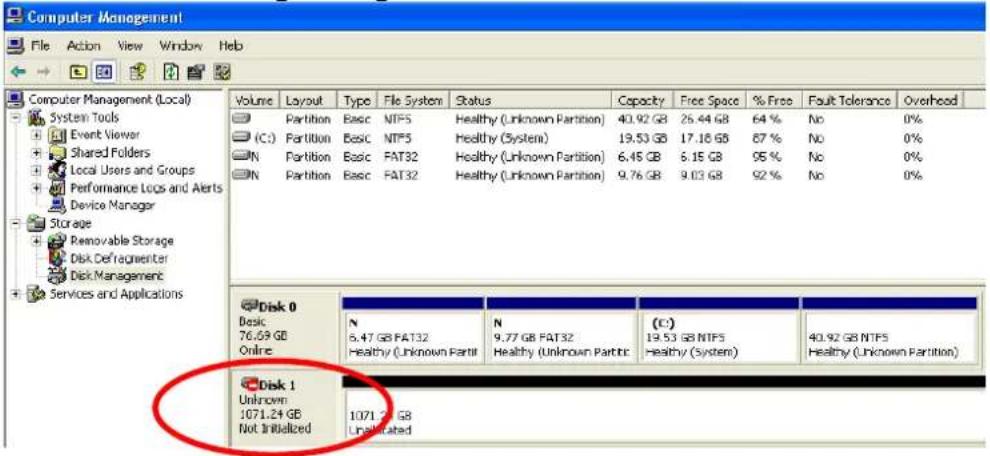Click the Disk 1 icon with red marker
The image size is (990, 456).
pos(251,384)
